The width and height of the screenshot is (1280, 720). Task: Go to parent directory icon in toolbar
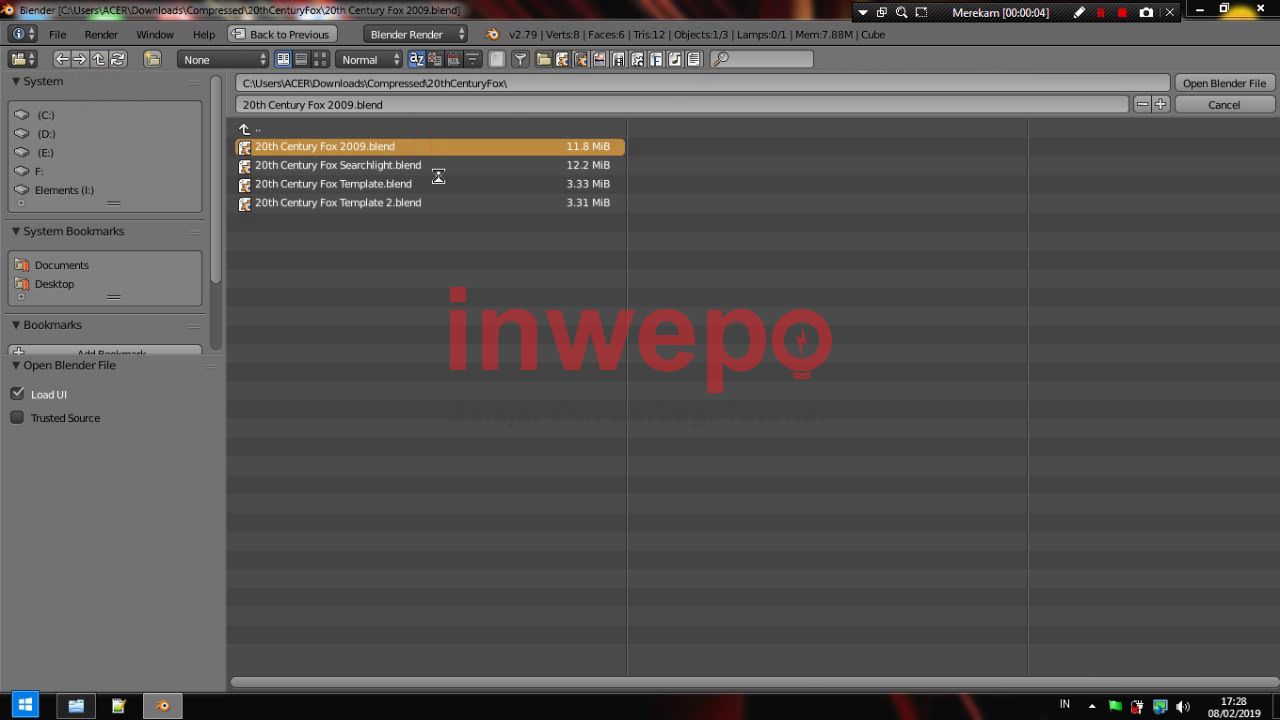click(x=98, y=59)
